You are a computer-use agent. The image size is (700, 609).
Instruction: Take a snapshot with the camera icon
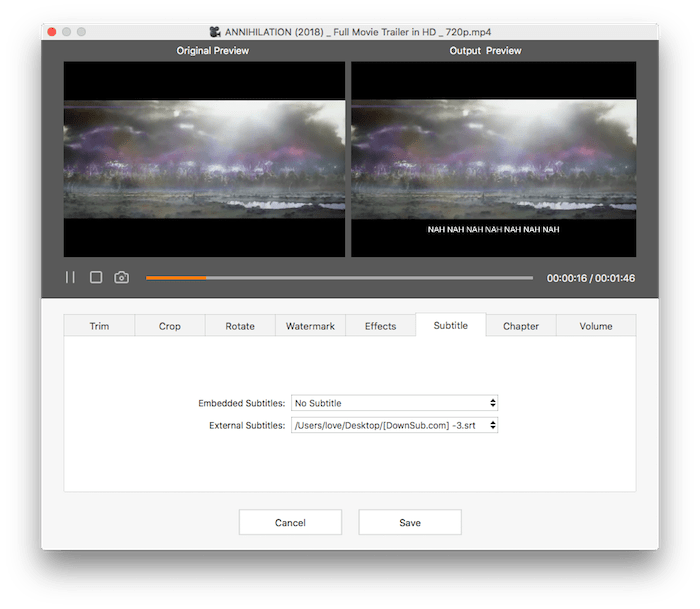point(121,277)
